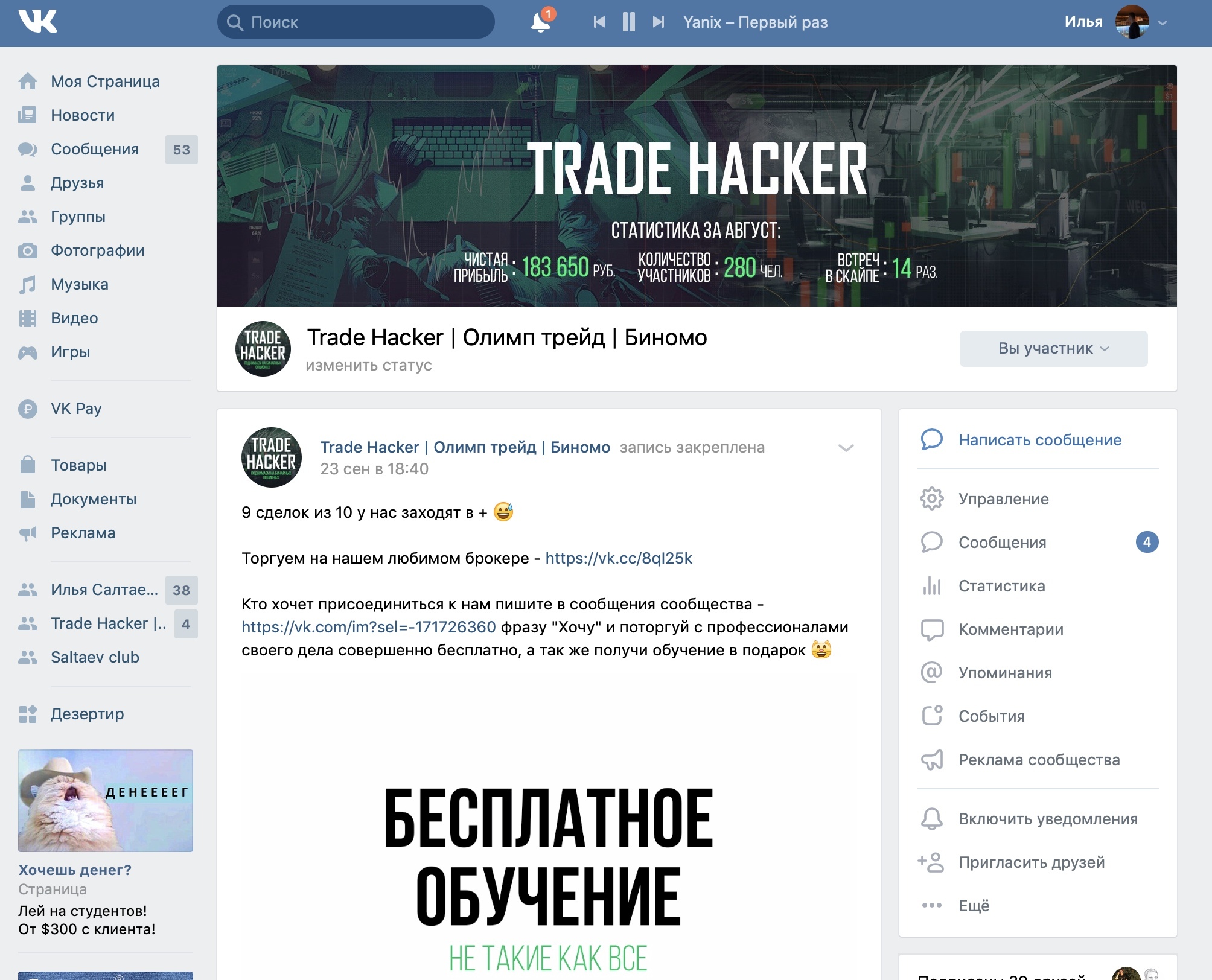
Task: Expand the Вы участник membership dropdown
Action: [1053, 348]
